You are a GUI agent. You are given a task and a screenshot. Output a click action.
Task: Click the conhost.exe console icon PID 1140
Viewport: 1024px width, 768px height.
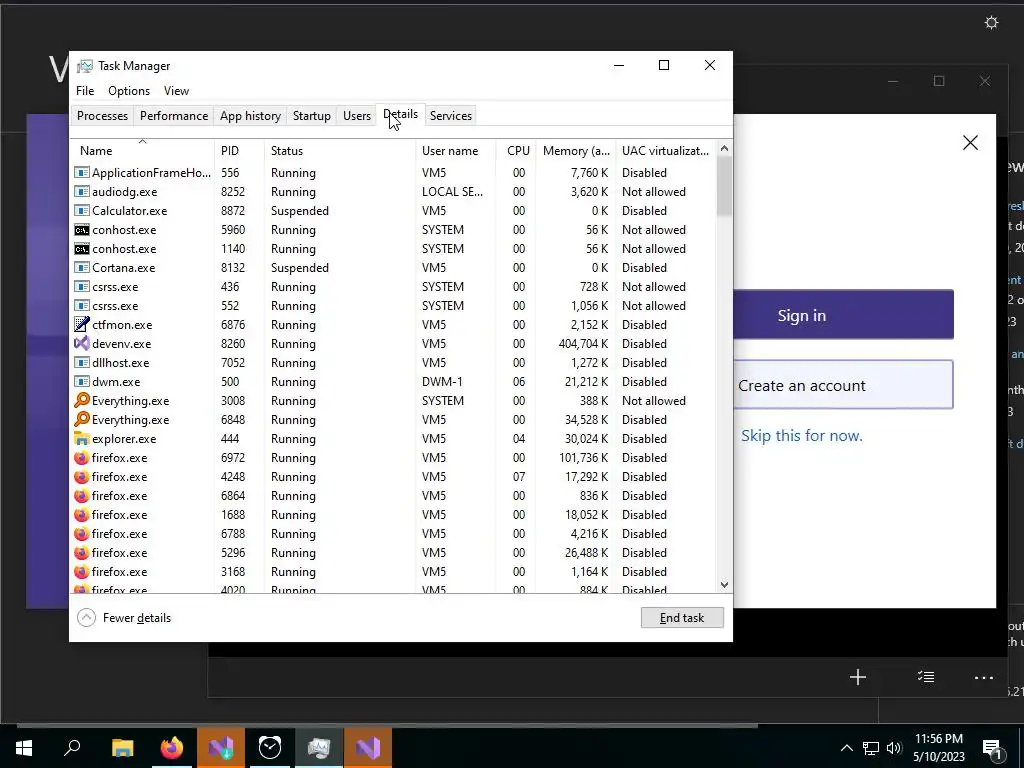[82, 249]
